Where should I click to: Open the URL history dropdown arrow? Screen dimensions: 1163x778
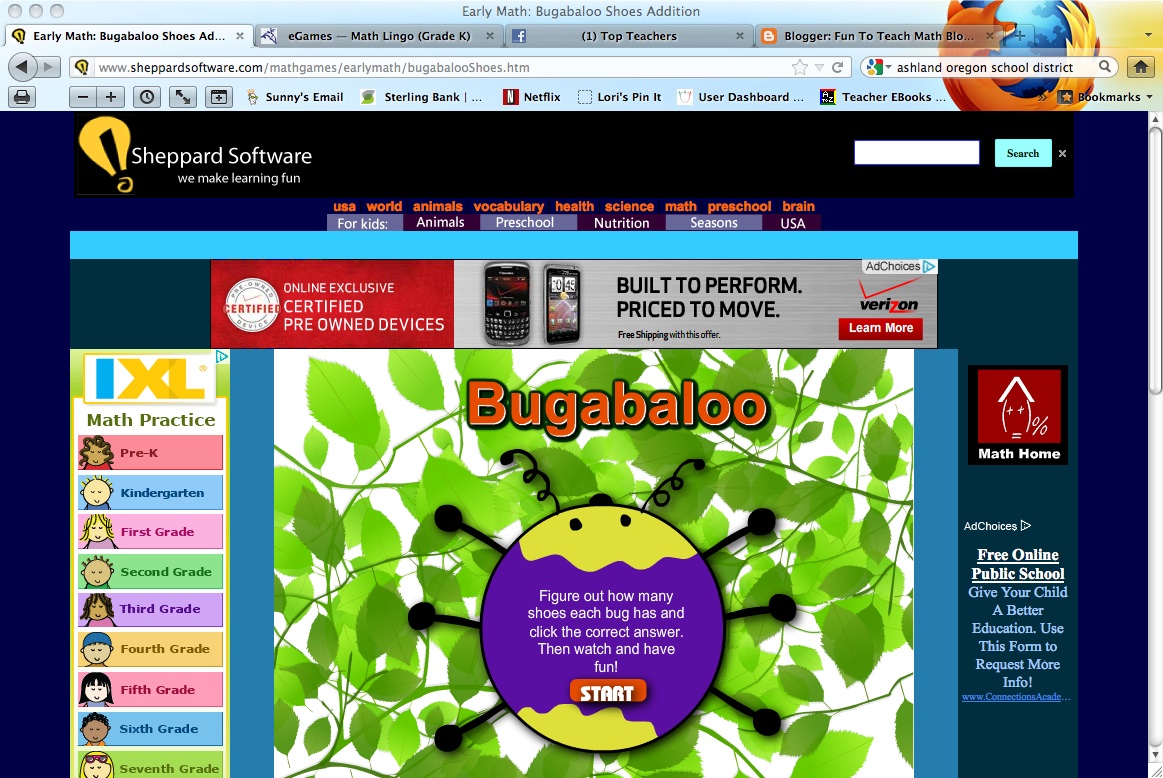[819, 67]
